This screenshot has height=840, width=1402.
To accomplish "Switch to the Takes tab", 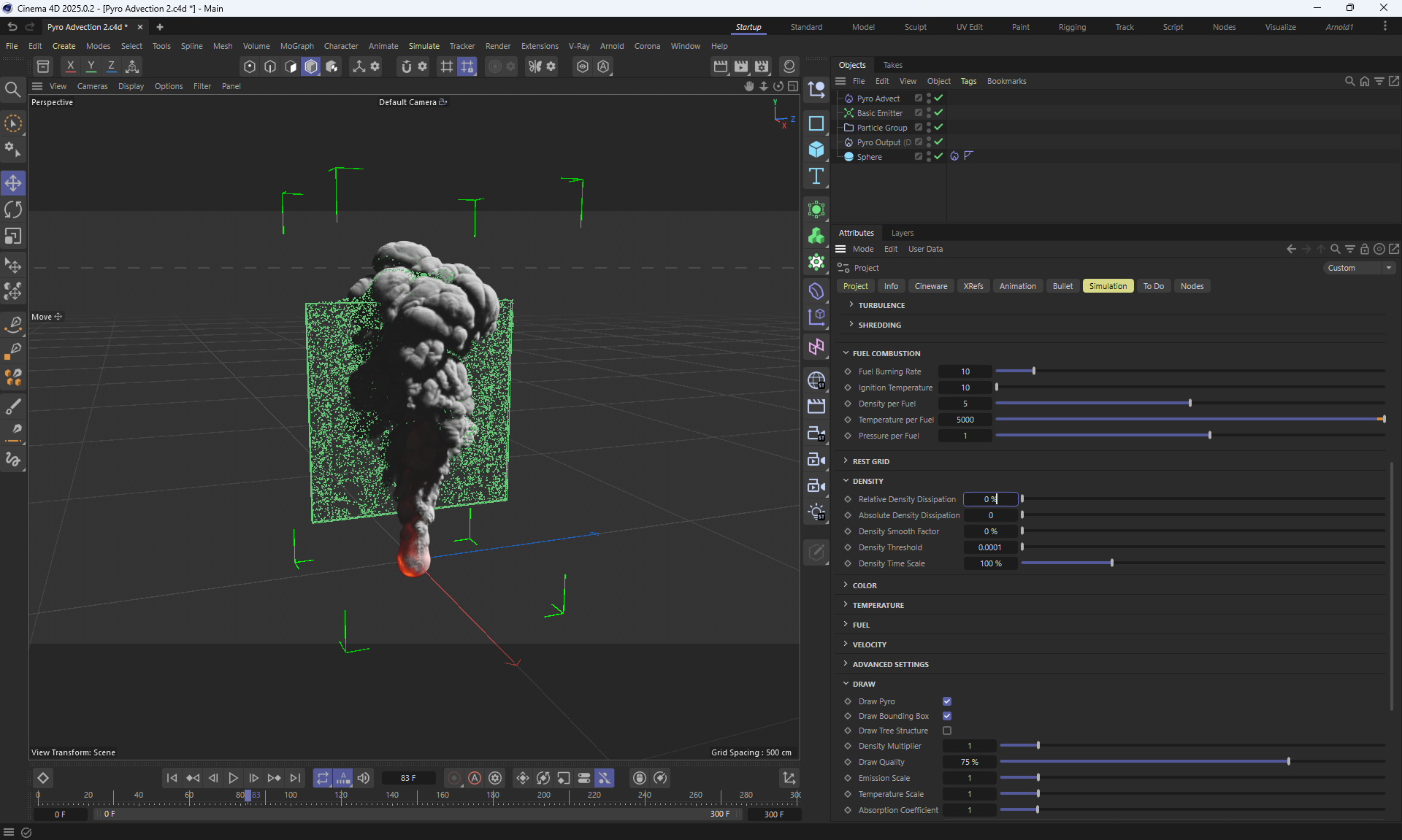I will [892, 65].
